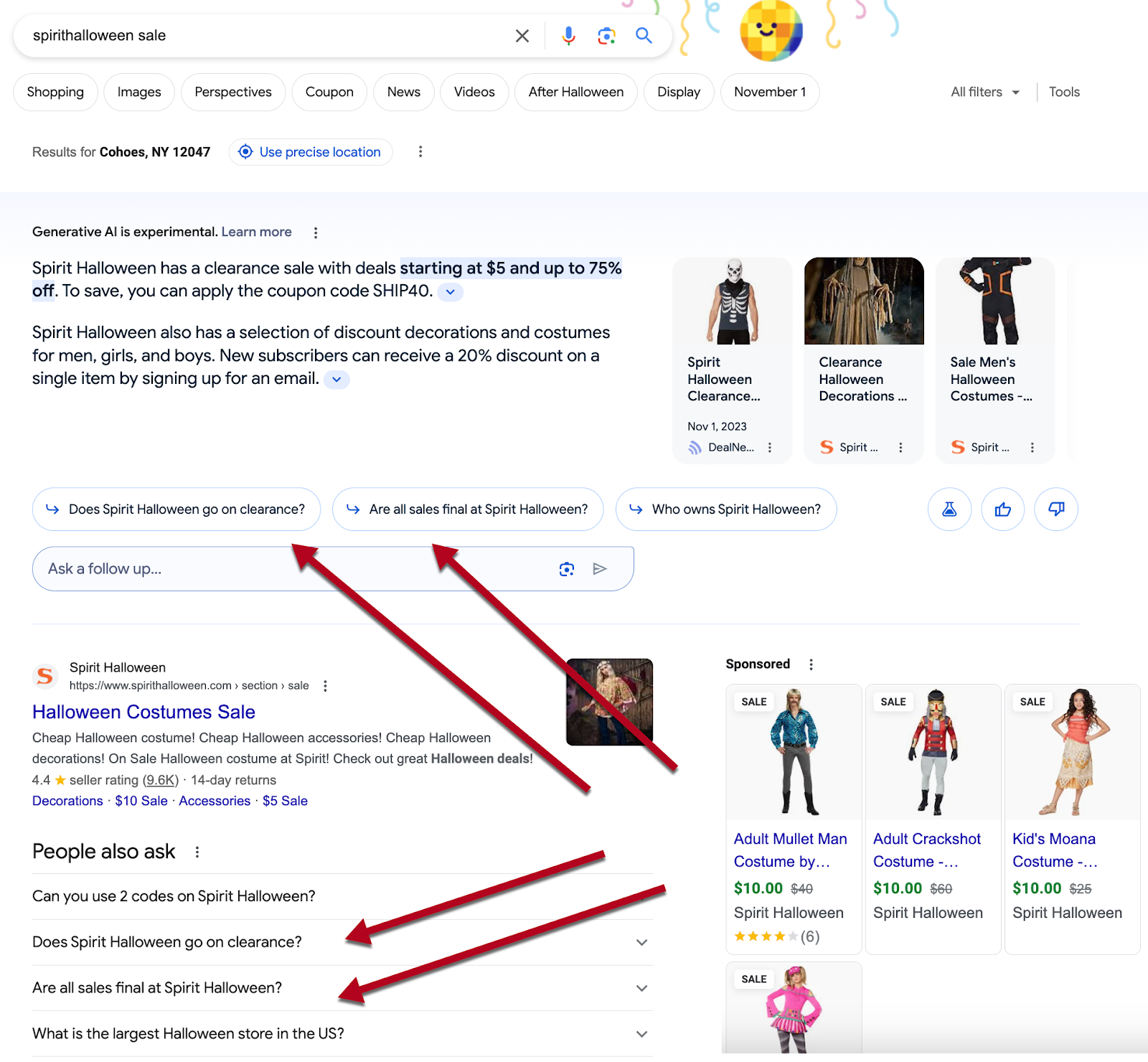Open the Decorations sitelink
The width and height of the screenshot is (1148, 1062).
(67, 801)
